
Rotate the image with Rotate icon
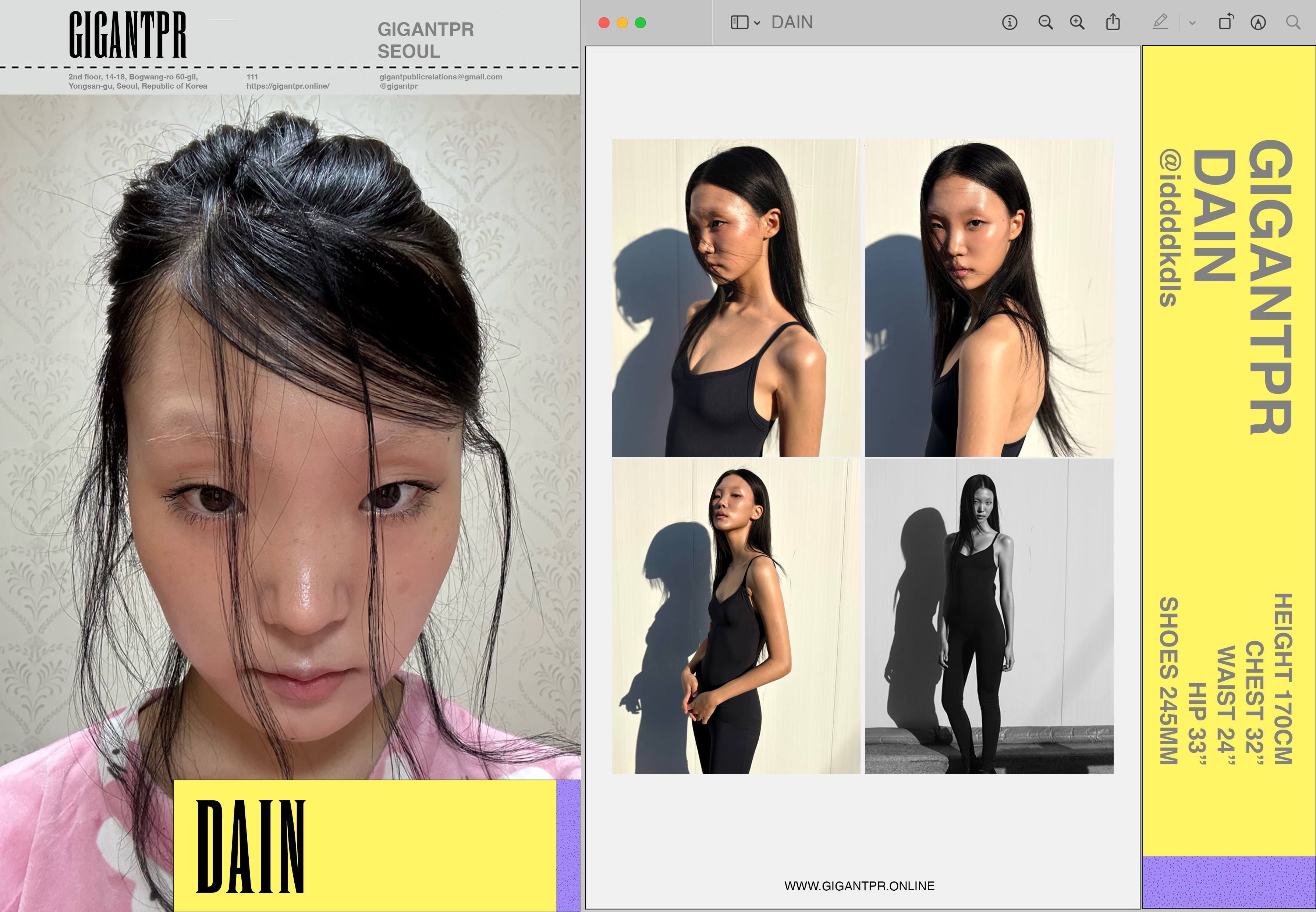point(1225,23)
